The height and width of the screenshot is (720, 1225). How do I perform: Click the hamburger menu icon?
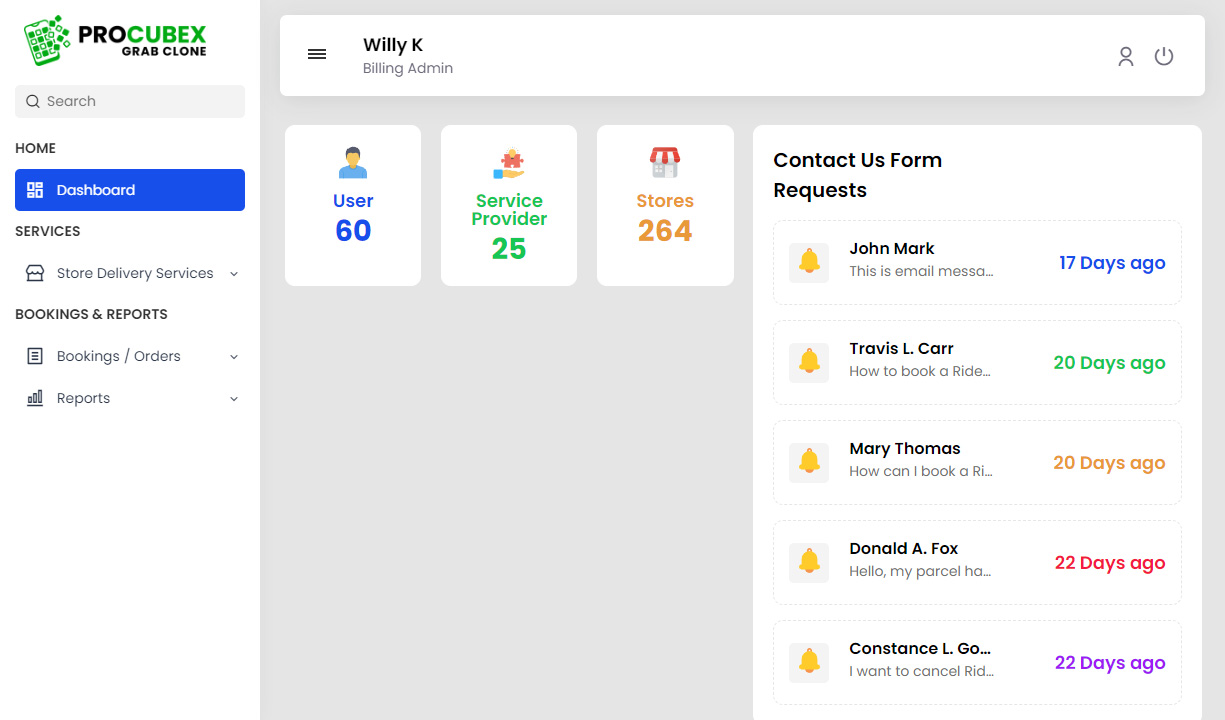317,55
